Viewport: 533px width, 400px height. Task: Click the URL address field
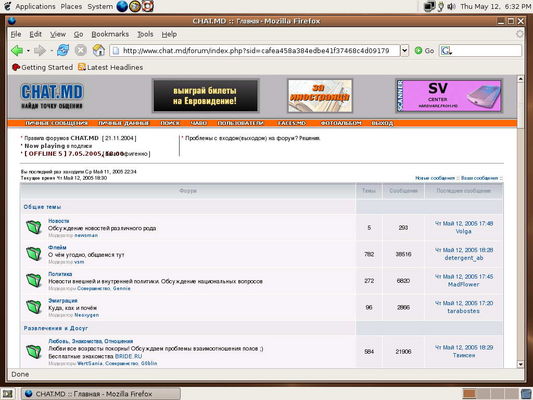tap(255, 51)
